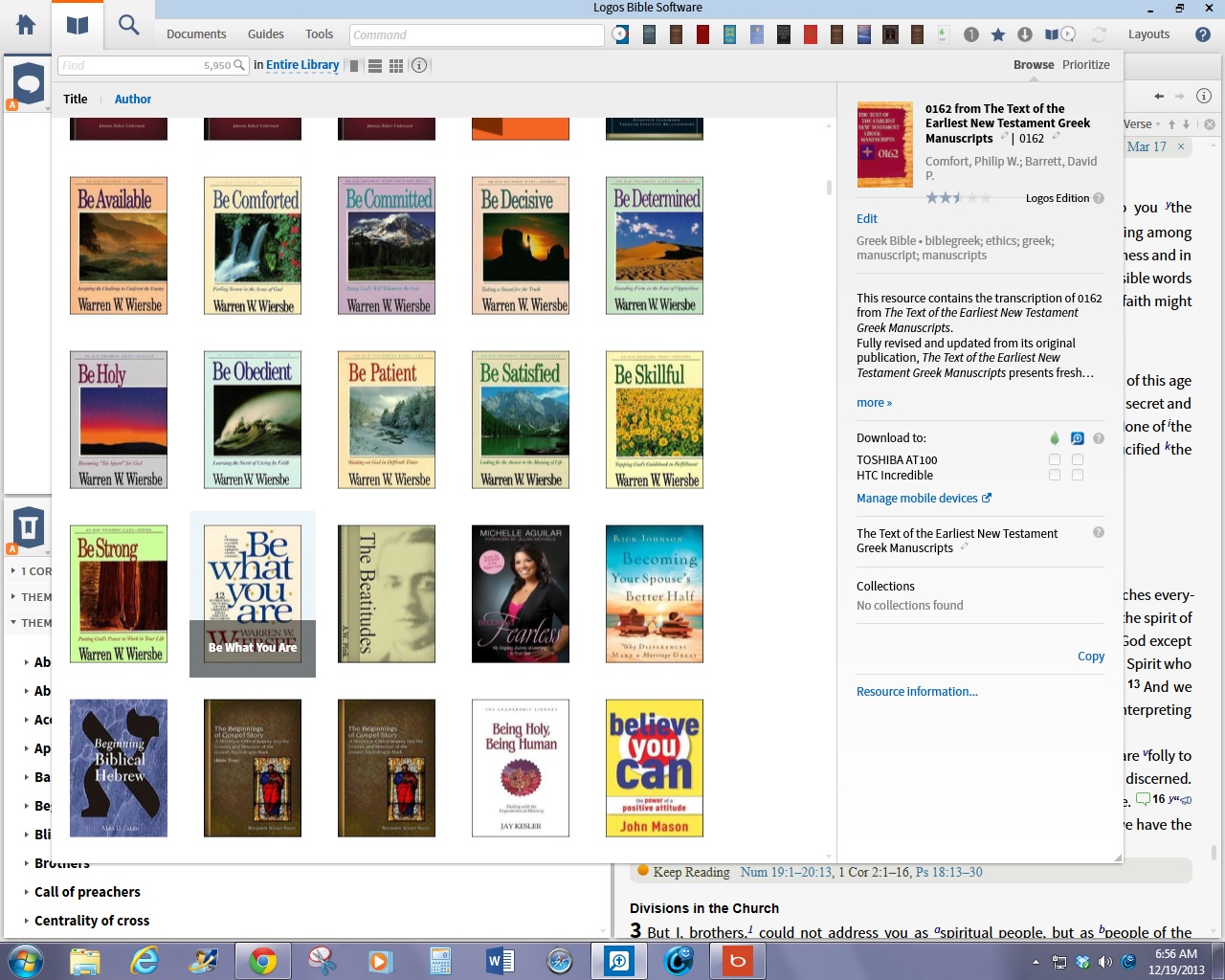The image size is (1225, 980).
Task: Click the Copy link
Action: [x=1091, y=657]
